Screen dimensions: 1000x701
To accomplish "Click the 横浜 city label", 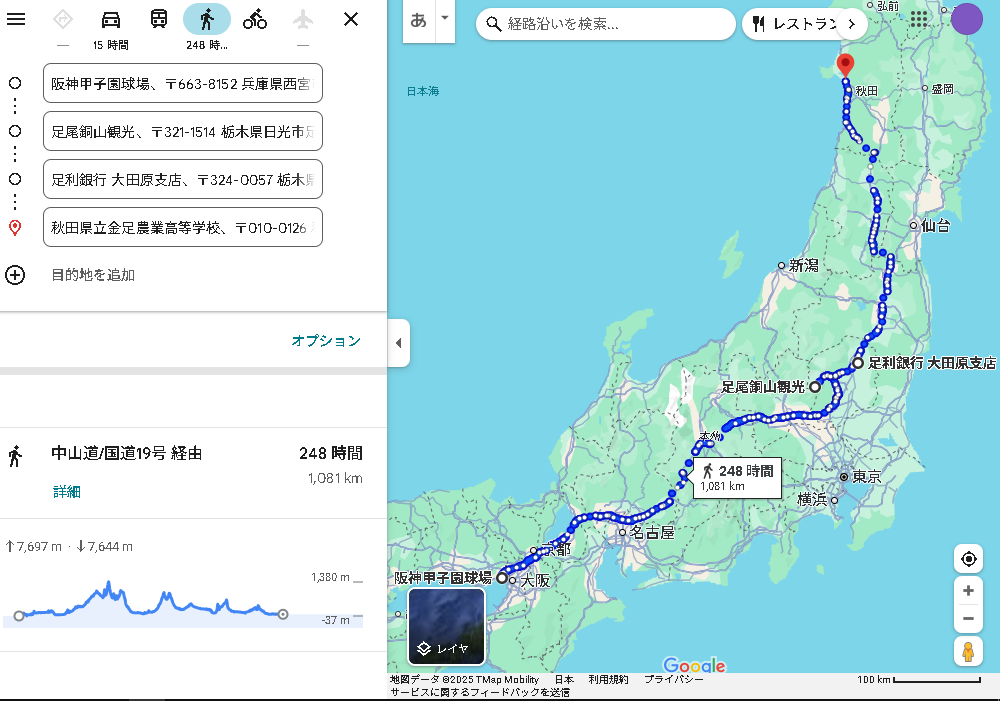I will point(812,499).
